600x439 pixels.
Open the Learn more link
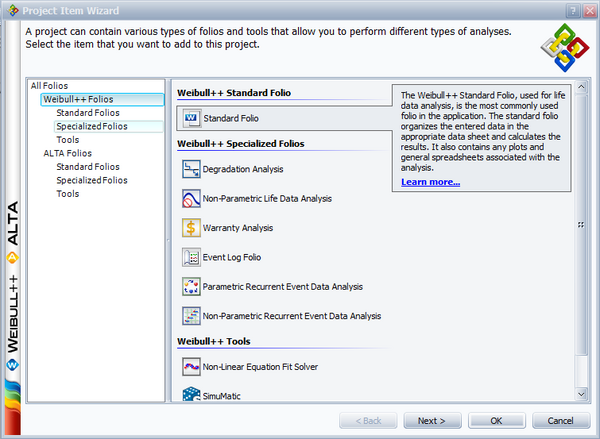click(x=430, y=182)
